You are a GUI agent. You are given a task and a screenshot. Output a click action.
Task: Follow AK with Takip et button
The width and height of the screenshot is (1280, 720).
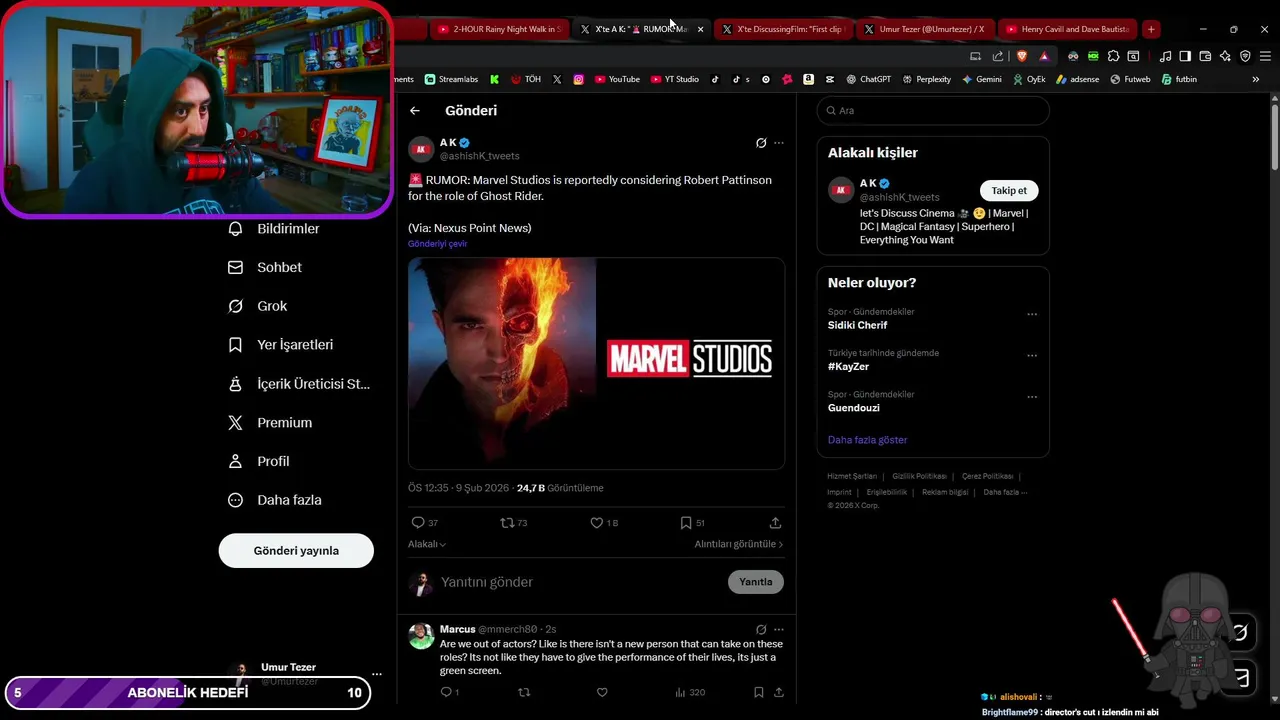(x=1009, y=191)
